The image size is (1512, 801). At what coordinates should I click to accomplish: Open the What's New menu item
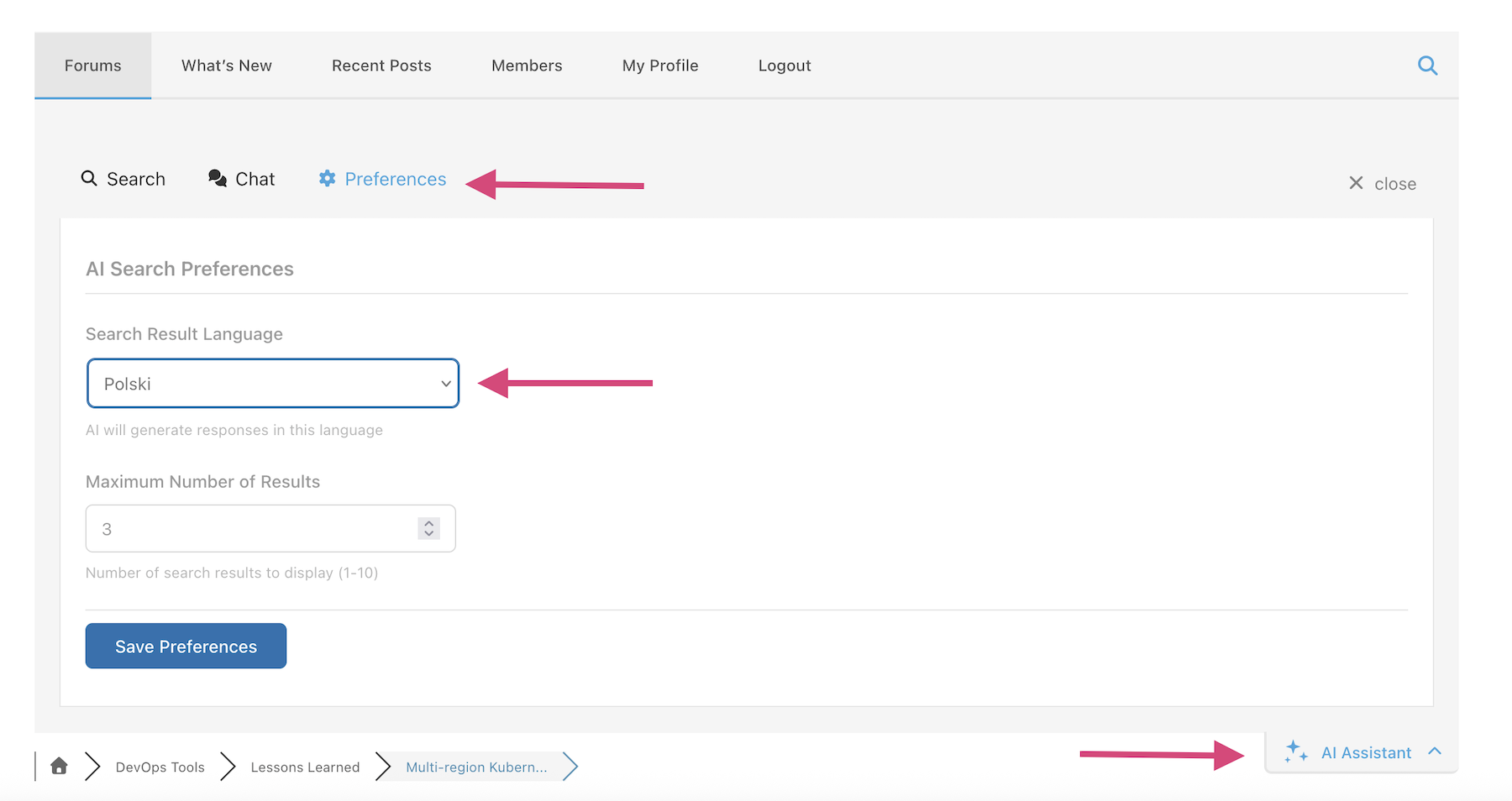227,65
